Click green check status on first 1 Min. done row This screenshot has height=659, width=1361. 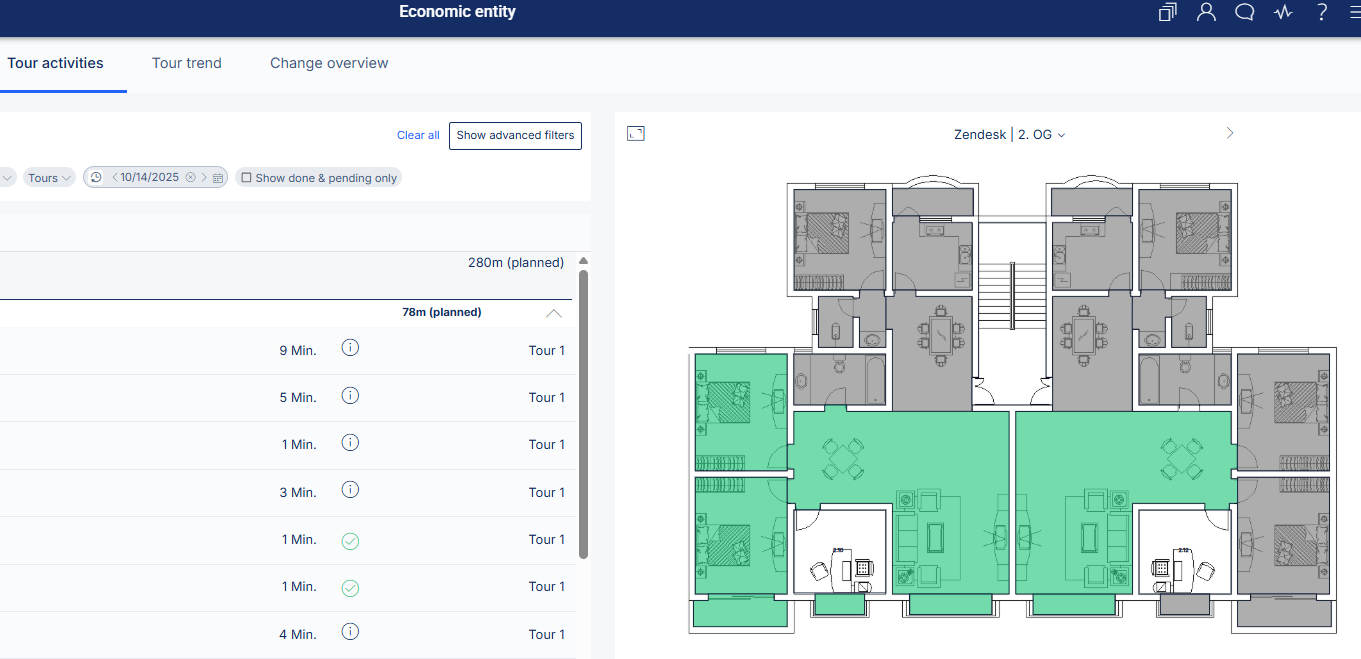[350, 541]
